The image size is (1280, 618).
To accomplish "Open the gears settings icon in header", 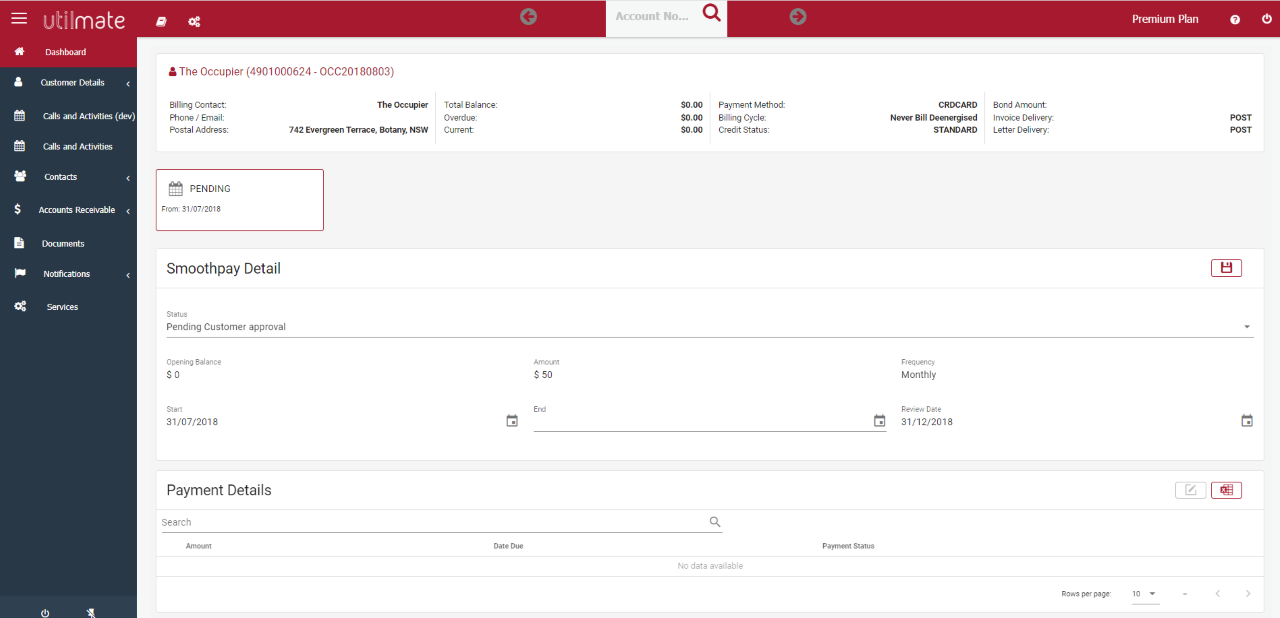I will (x=194, y=21).
